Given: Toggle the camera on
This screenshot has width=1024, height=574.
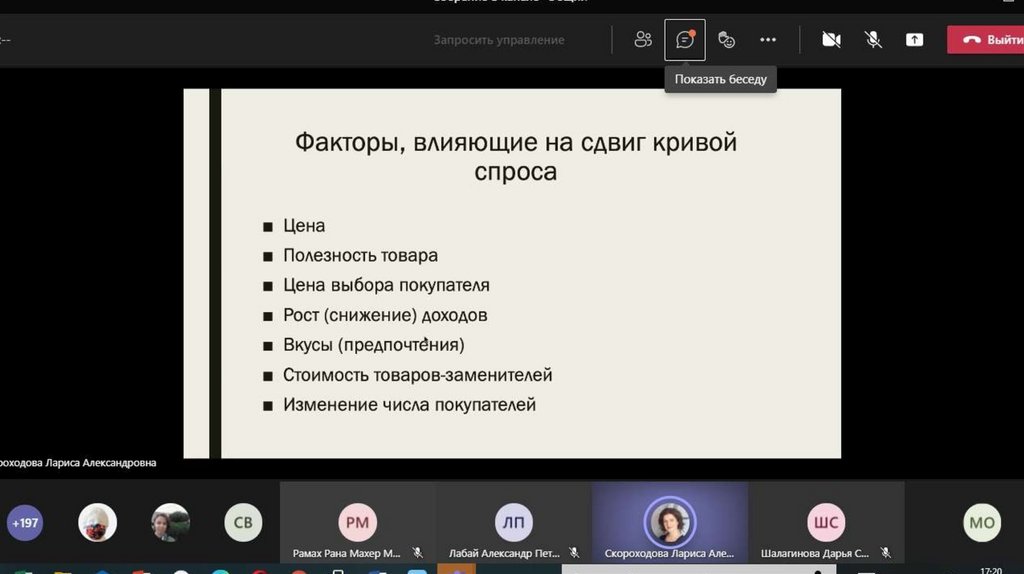Looking at the screenshot, I should coord(831,40).
